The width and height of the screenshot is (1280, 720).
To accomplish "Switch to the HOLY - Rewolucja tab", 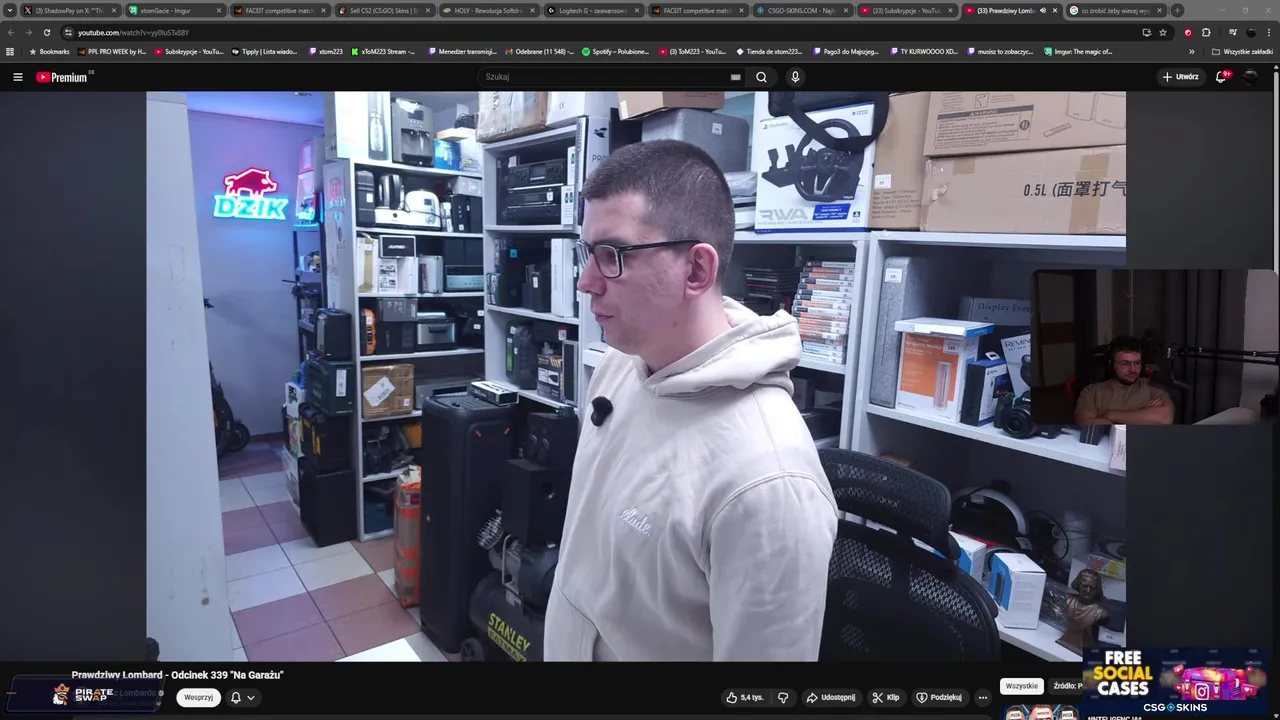I will pos(488,10).
